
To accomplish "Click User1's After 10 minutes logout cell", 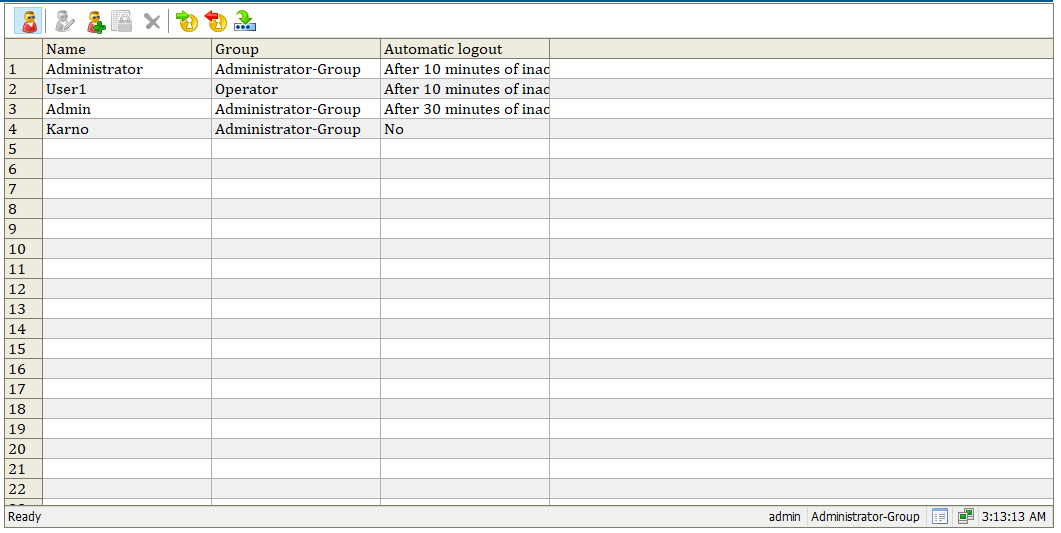I will point(465,89).
